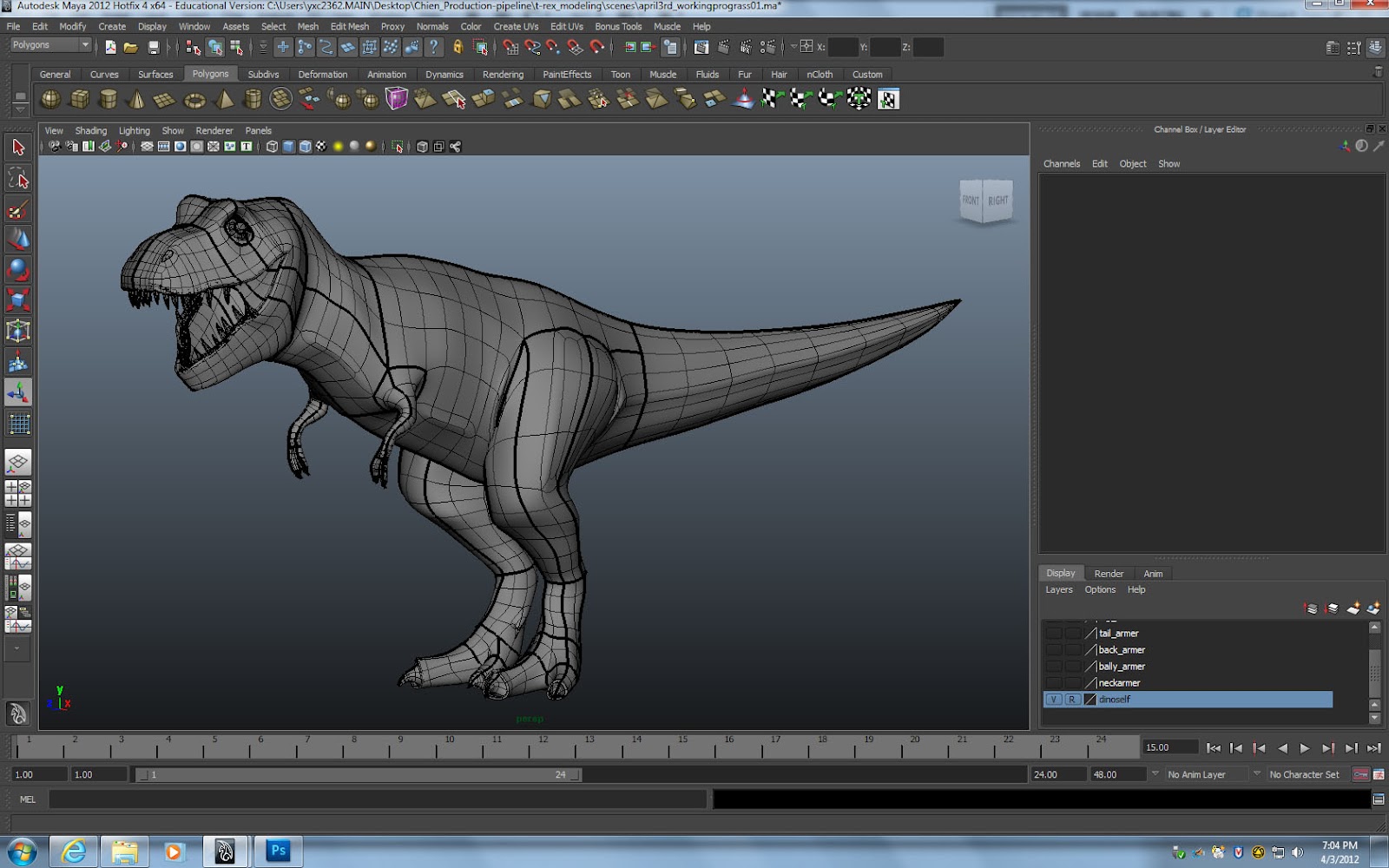Switch to the Rendering shelf tab
The height and width of the screenshot is (868, 1389).
click(503, 74)
